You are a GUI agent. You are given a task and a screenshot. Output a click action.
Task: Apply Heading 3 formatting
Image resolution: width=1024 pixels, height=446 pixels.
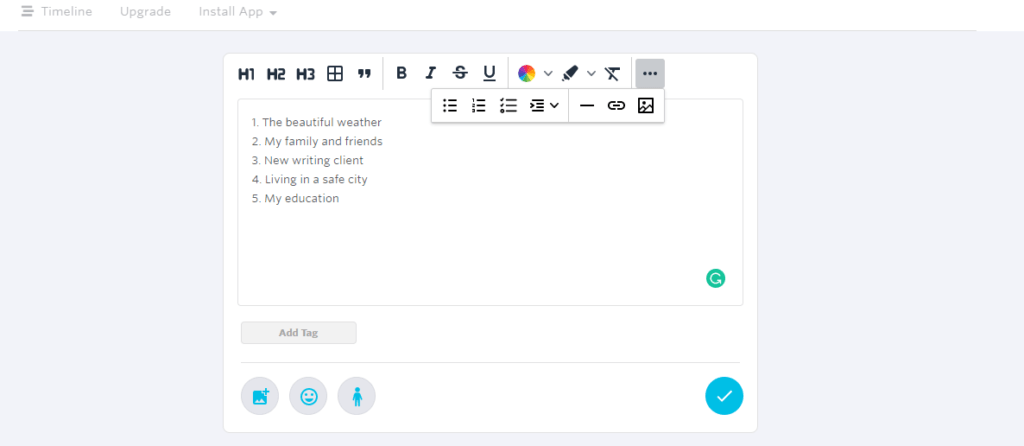(x=306, y=74)
